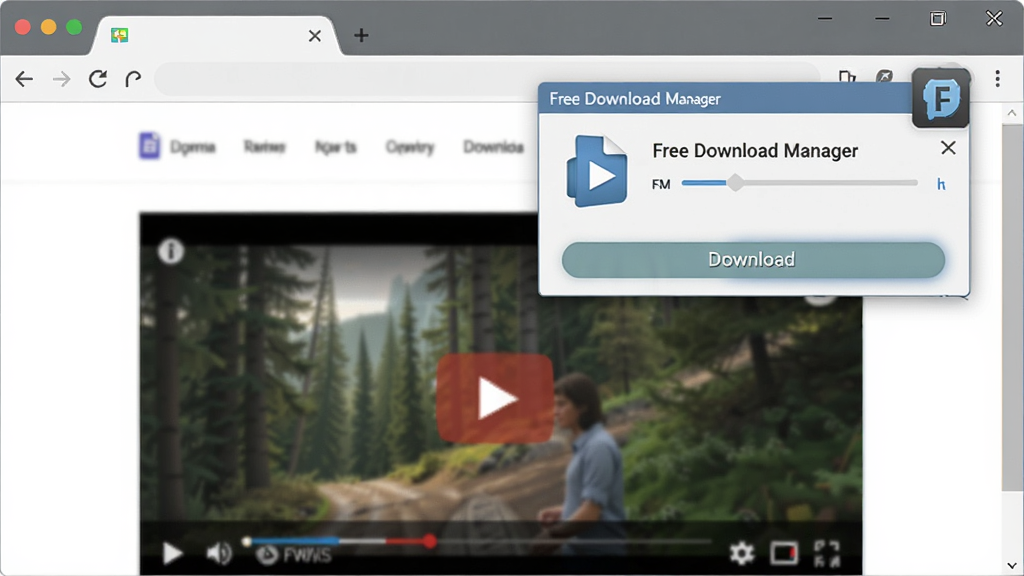Open the Download navigation menu item
Viewport: 1024px width, 576px height.
(x=494, y=147)
